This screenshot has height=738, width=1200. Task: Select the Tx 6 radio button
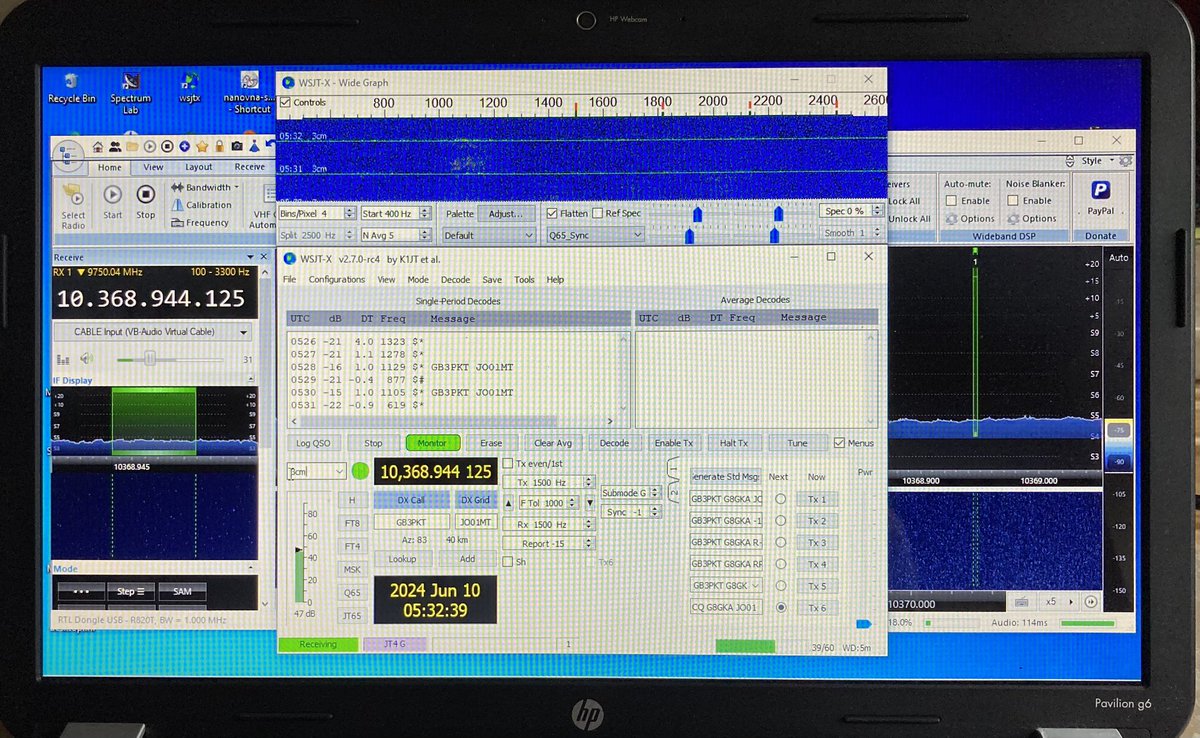(783, 608)
